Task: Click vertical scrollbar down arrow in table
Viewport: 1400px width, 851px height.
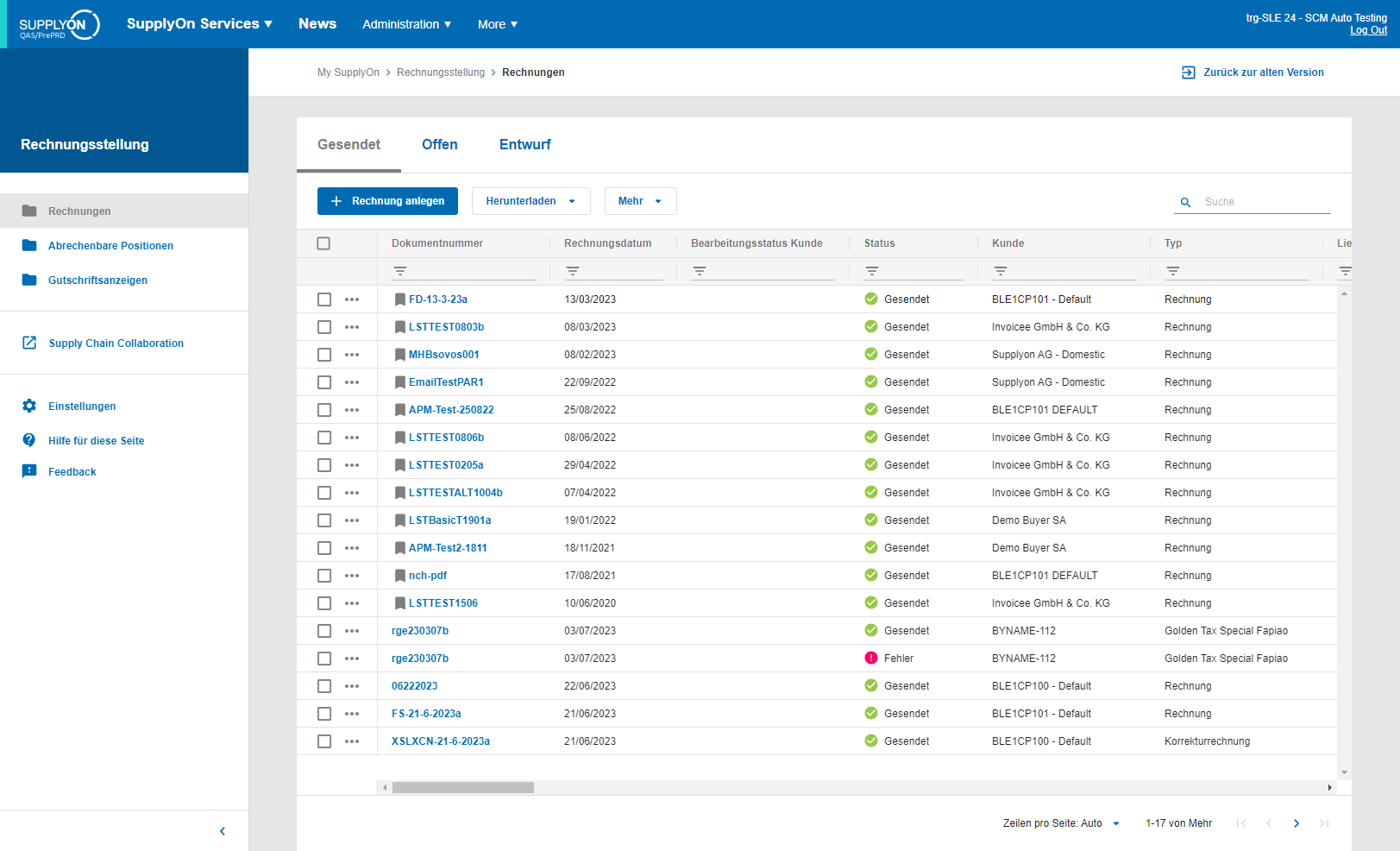Action: 1344,772
